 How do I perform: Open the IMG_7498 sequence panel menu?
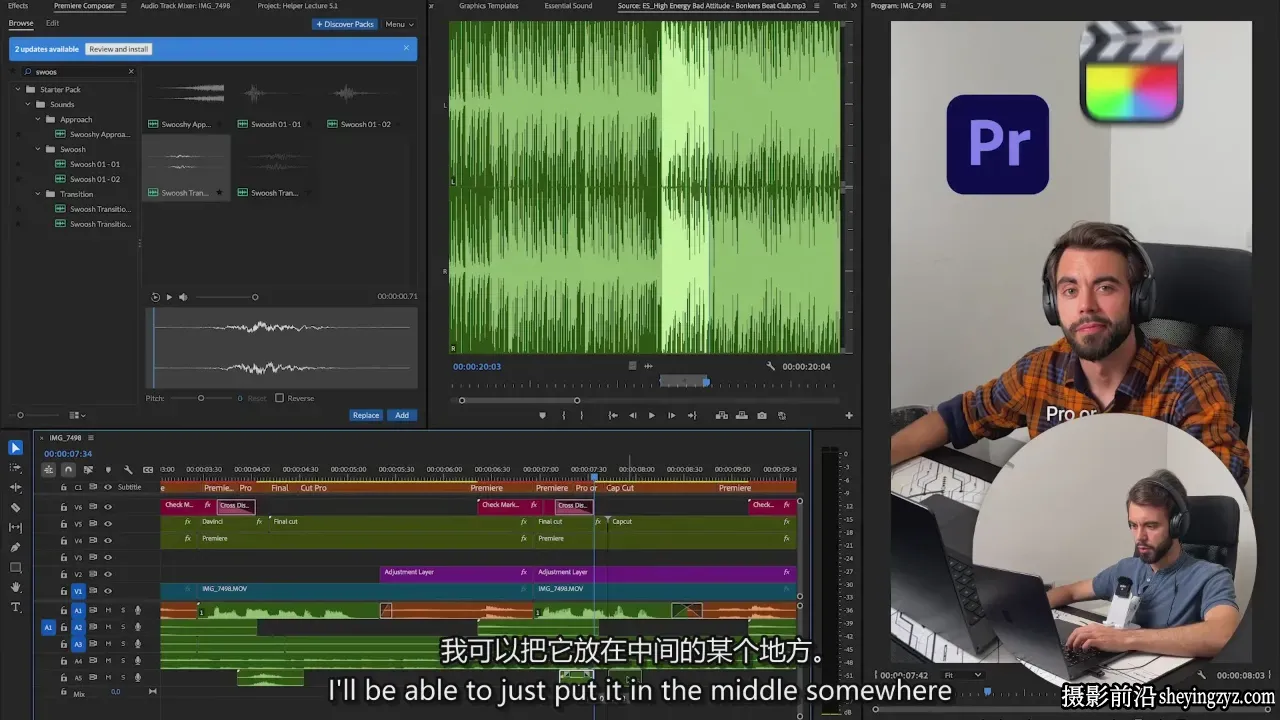pyautogui.click(x=90, y=438)
